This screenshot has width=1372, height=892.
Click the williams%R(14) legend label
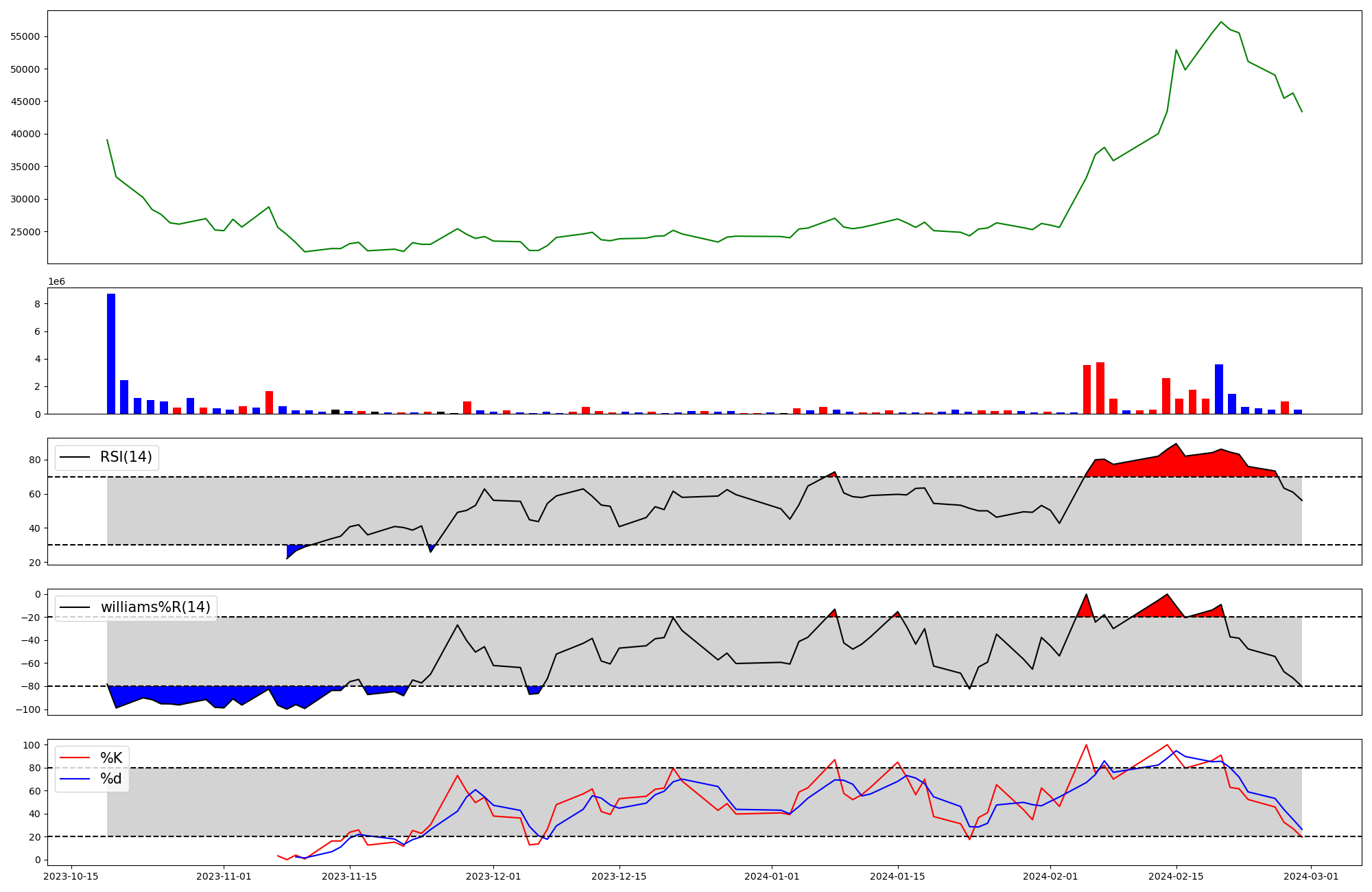155,607
